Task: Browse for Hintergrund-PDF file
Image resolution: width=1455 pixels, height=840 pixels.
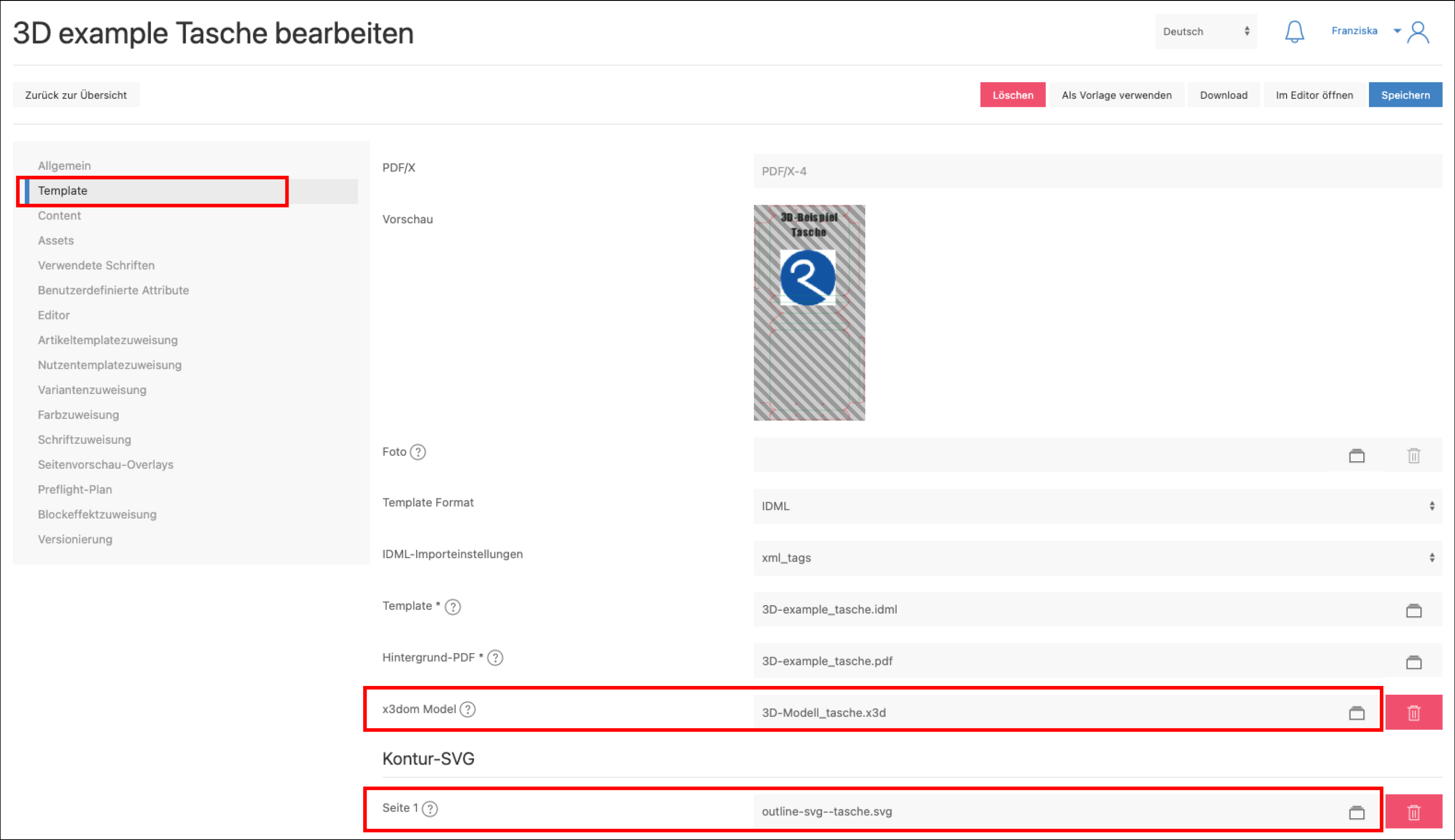Action: coord(1414,662)
